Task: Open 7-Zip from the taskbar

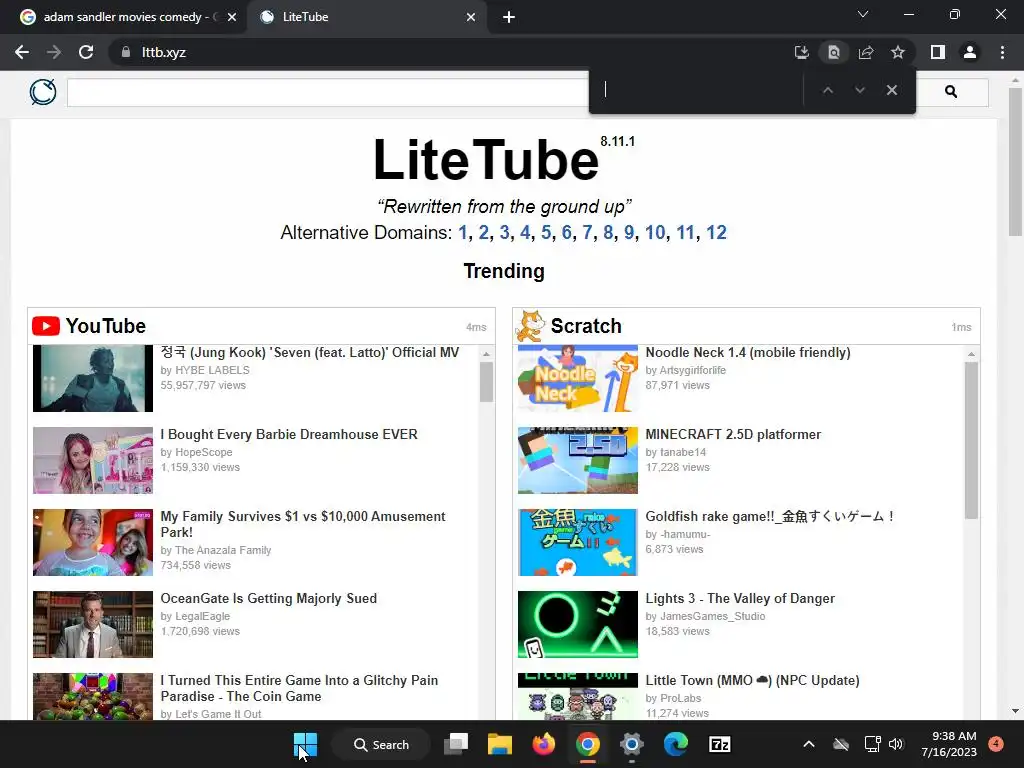Action: coord(720,744)
